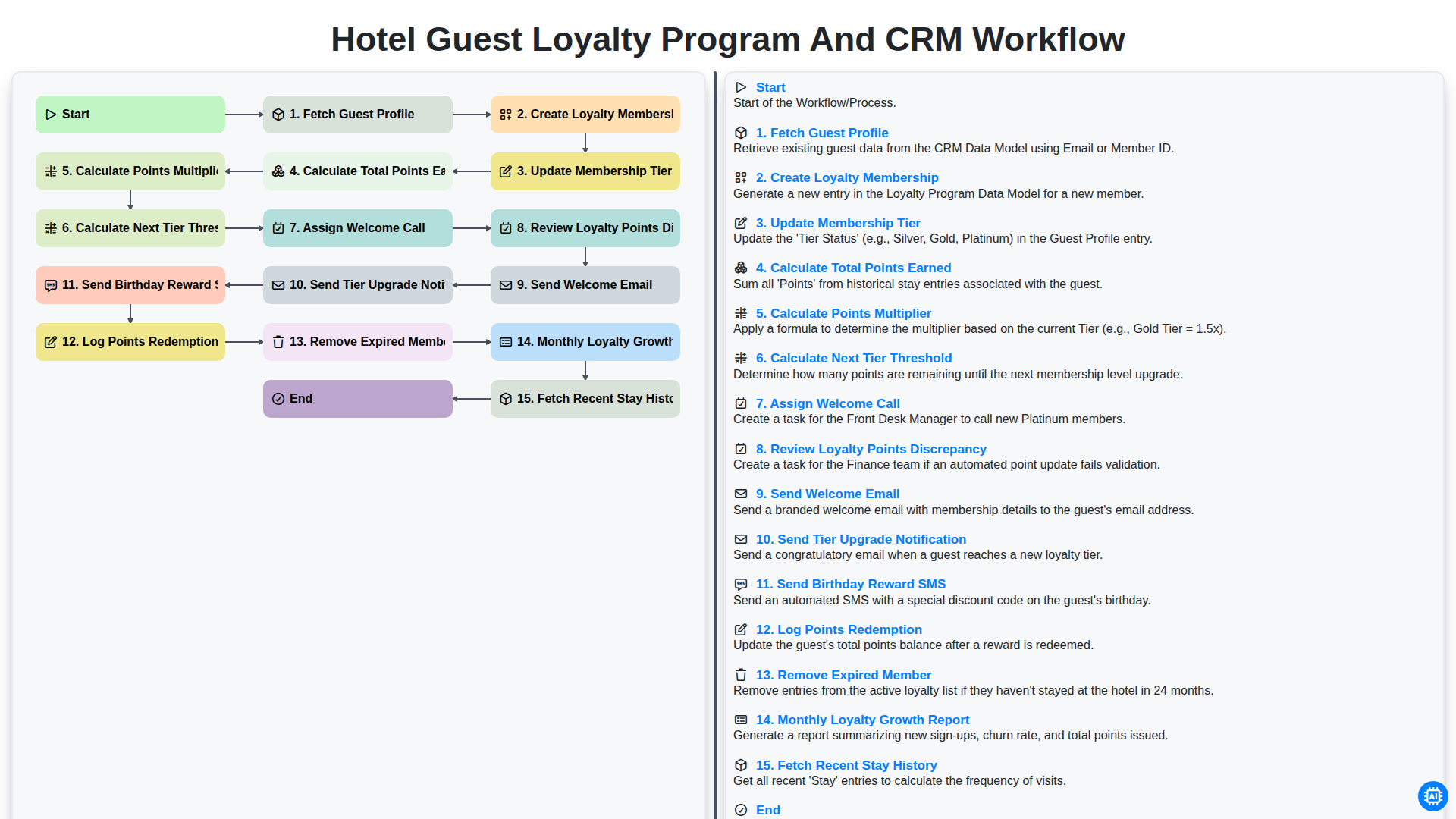Click the cube icon in Fetch Guest Profile node
This screenshot has width=1456, height=819.
pyautogui.click(x=278, y=115)
